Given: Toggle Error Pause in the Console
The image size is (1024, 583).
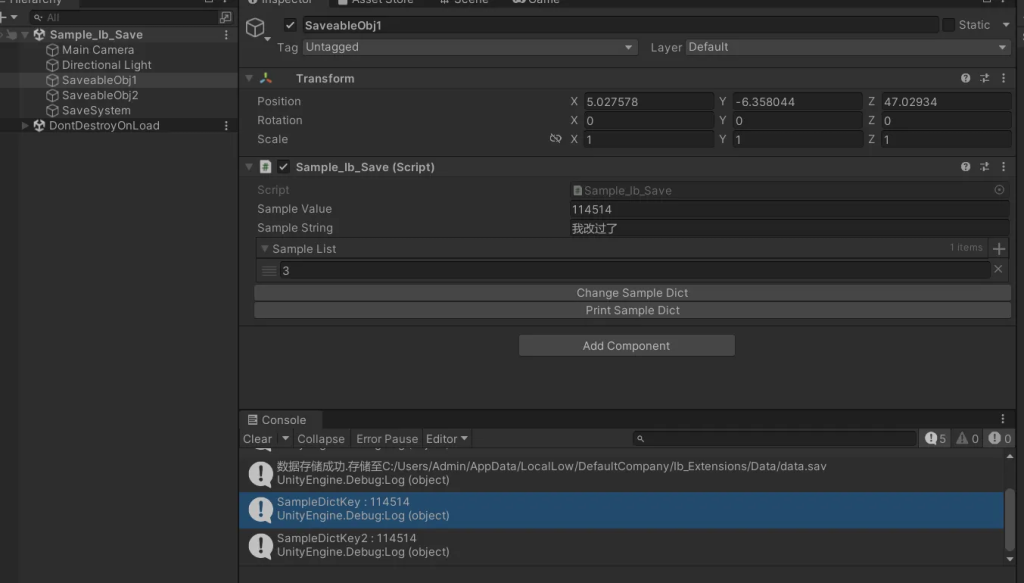Looking at the screenshot, I should [387, 439].
